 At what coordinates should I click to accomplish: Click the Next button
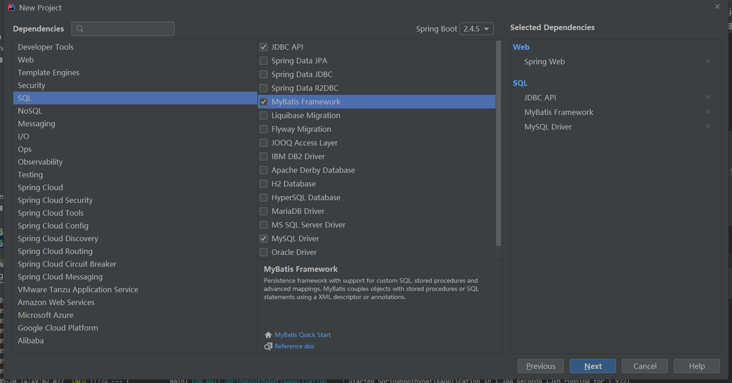[x=592, y=366]
